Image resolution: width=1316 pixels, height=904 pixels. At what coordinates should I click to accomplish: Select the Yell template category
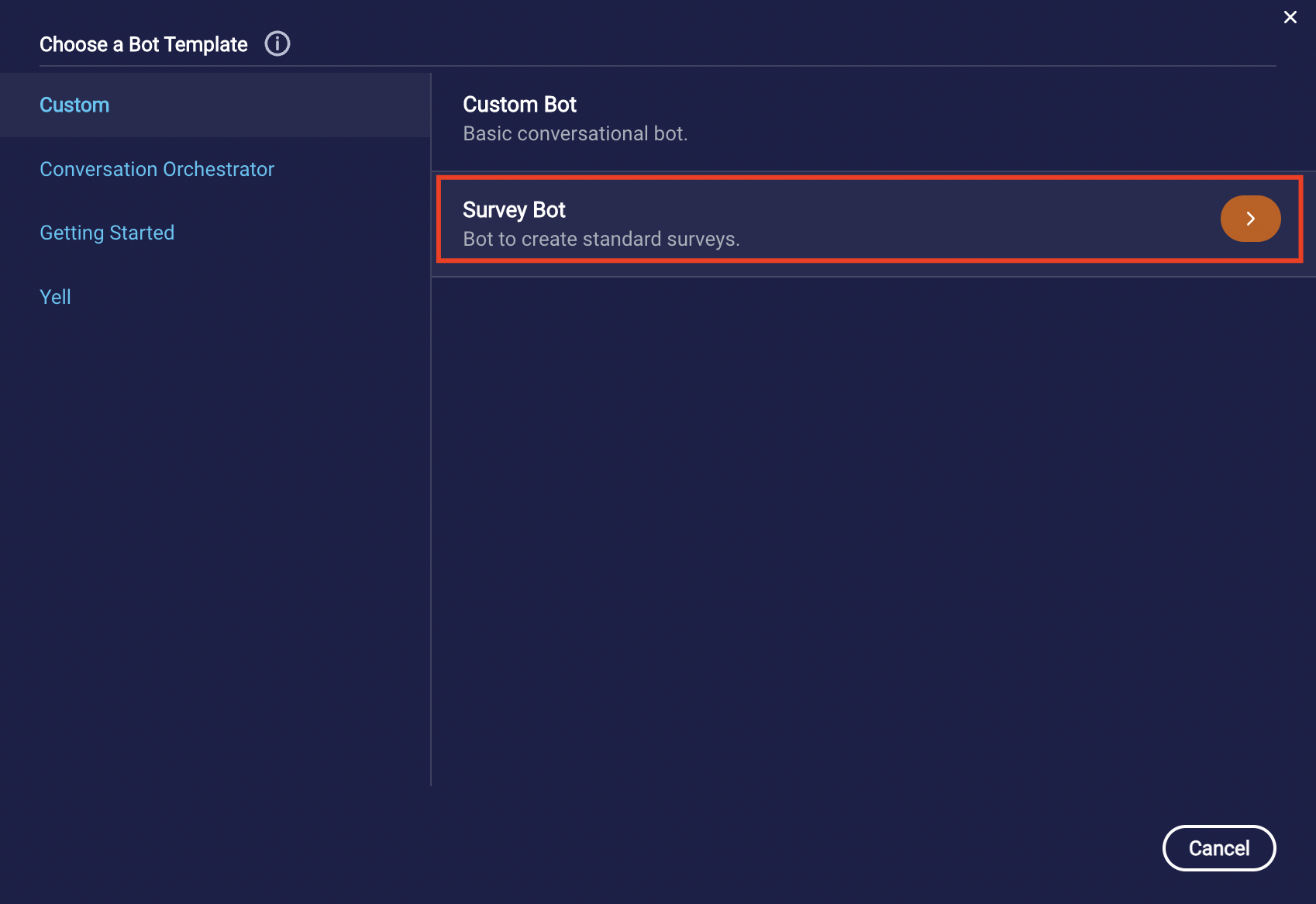pos(54,296)
